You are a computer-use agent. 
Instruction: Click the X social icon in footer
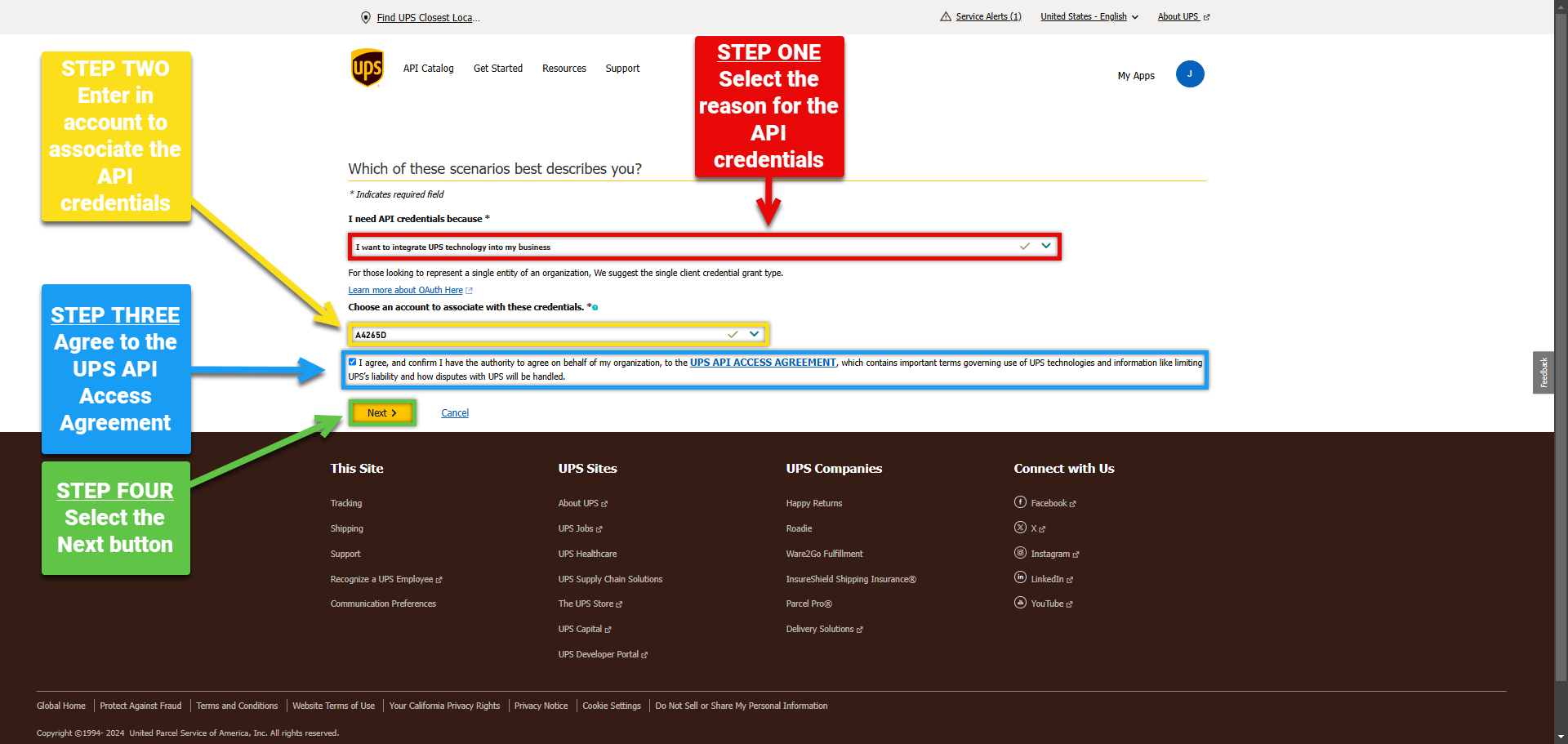coord(1020,528)
